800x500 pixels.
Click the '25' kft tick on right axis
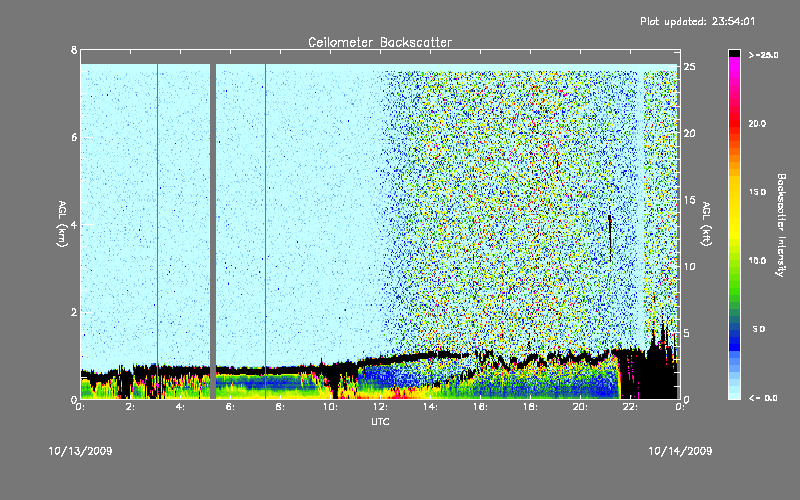click(x=690, y=67)
